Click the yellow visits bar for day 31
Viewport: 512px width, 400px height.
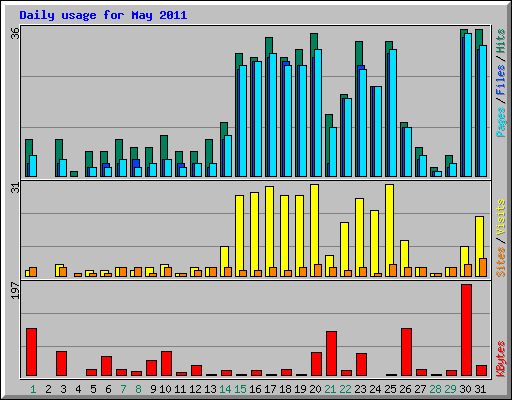coord(479,237)
